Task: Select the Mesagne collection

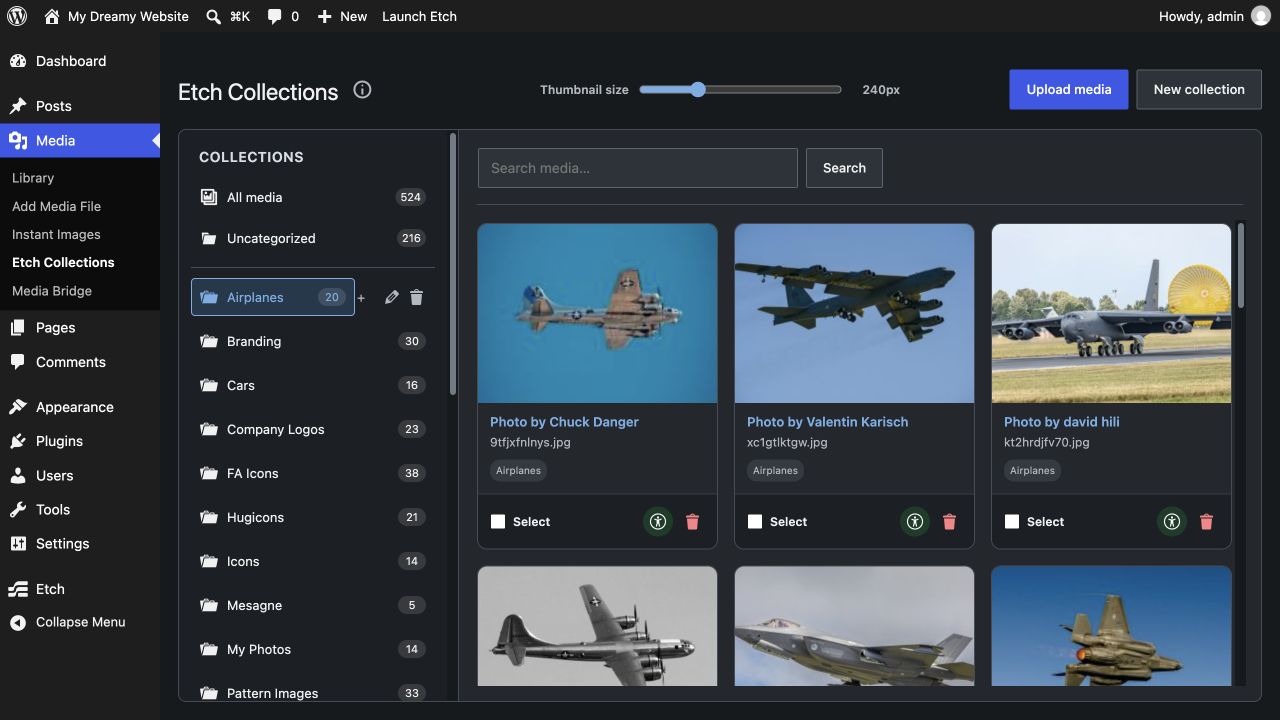Action: tap(312, 605)
